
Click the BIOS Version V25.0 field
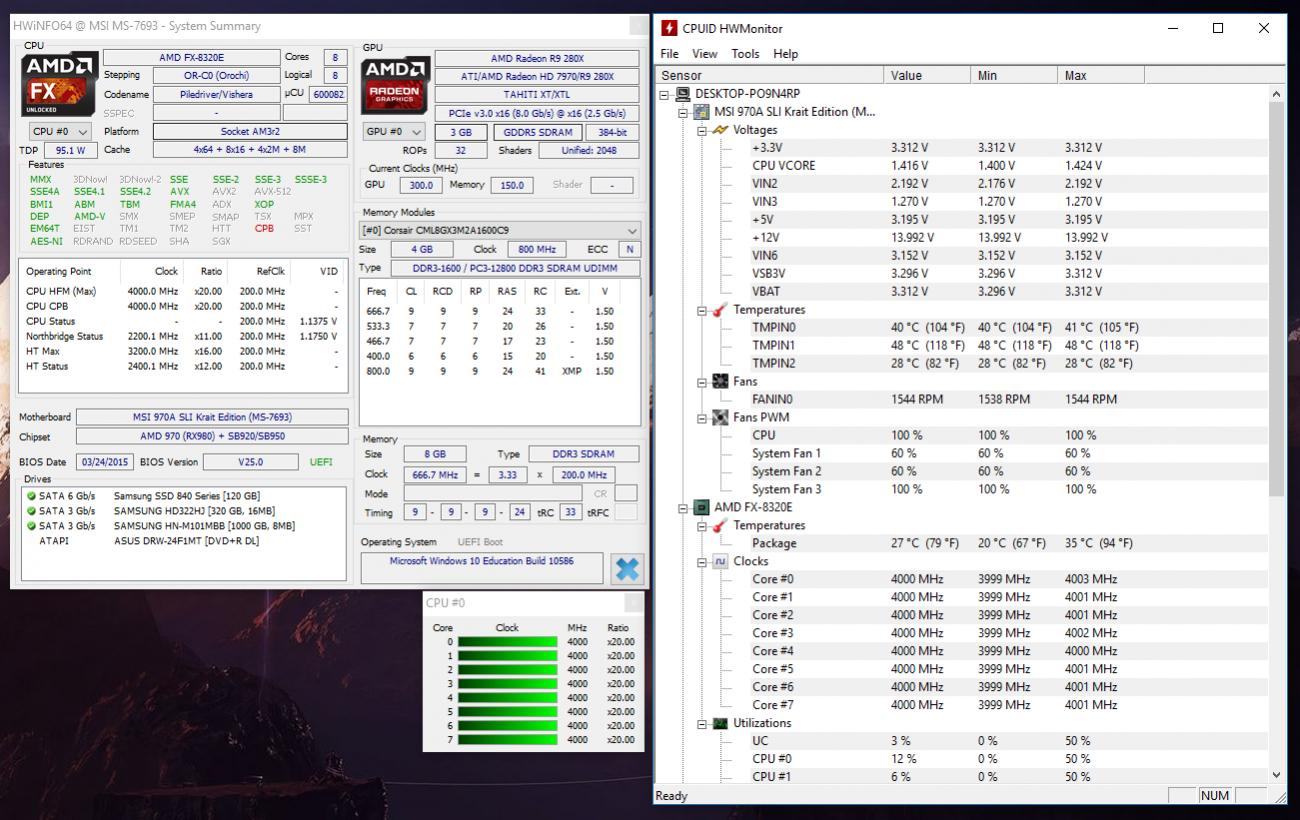click(250, 462)
